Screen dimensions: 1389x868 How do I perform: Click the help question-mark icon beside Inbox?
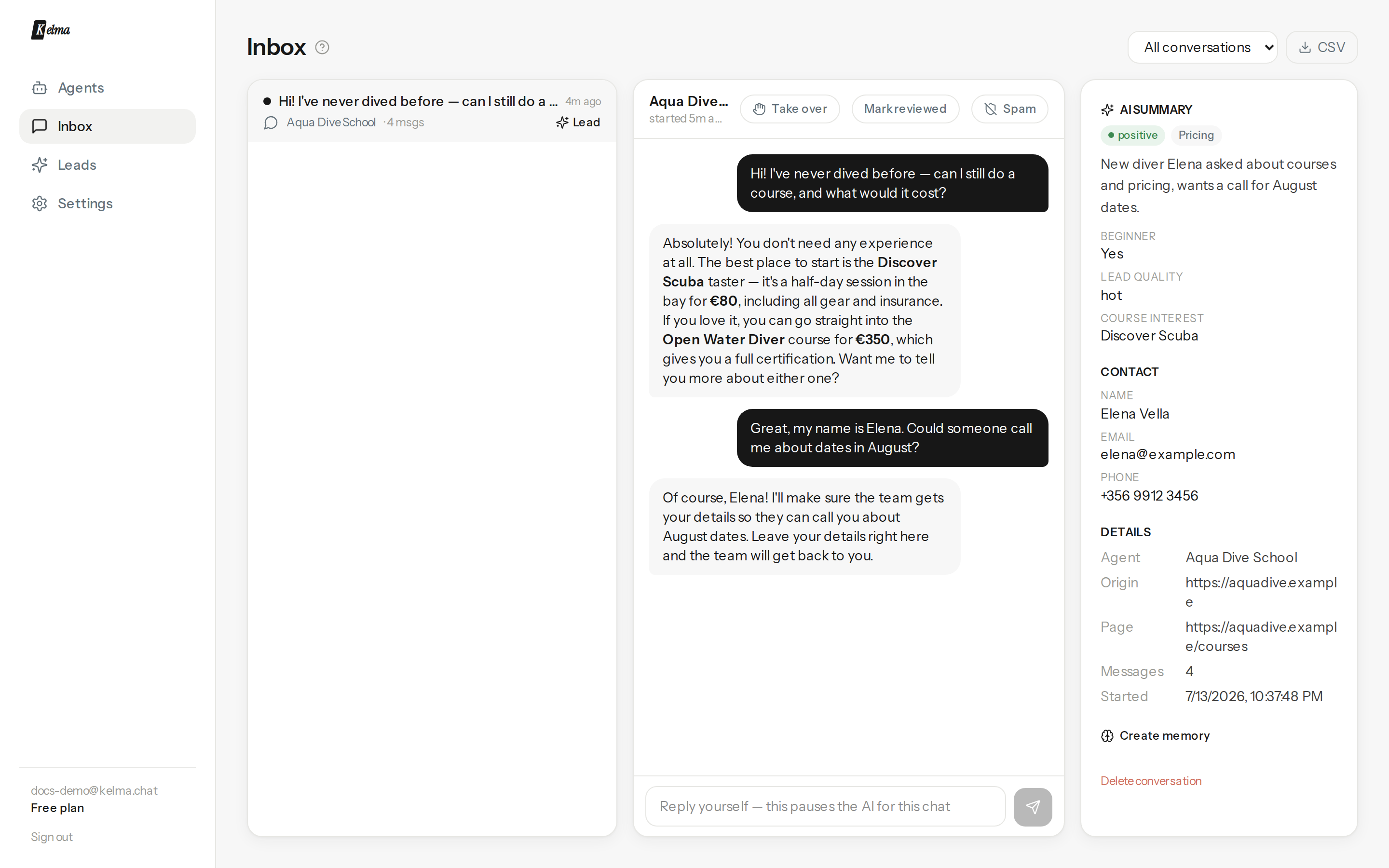tap(322, 48)
